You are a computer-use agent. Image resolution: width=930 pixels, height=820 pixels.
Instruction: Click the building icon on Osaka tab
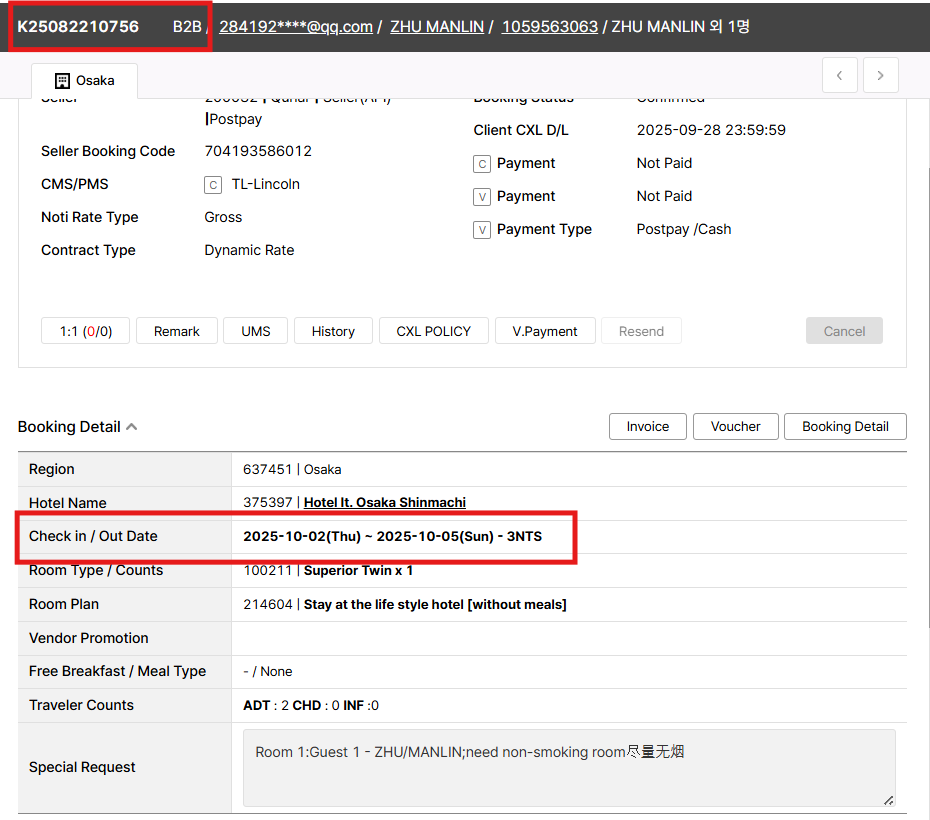click(x=62, y=81)
